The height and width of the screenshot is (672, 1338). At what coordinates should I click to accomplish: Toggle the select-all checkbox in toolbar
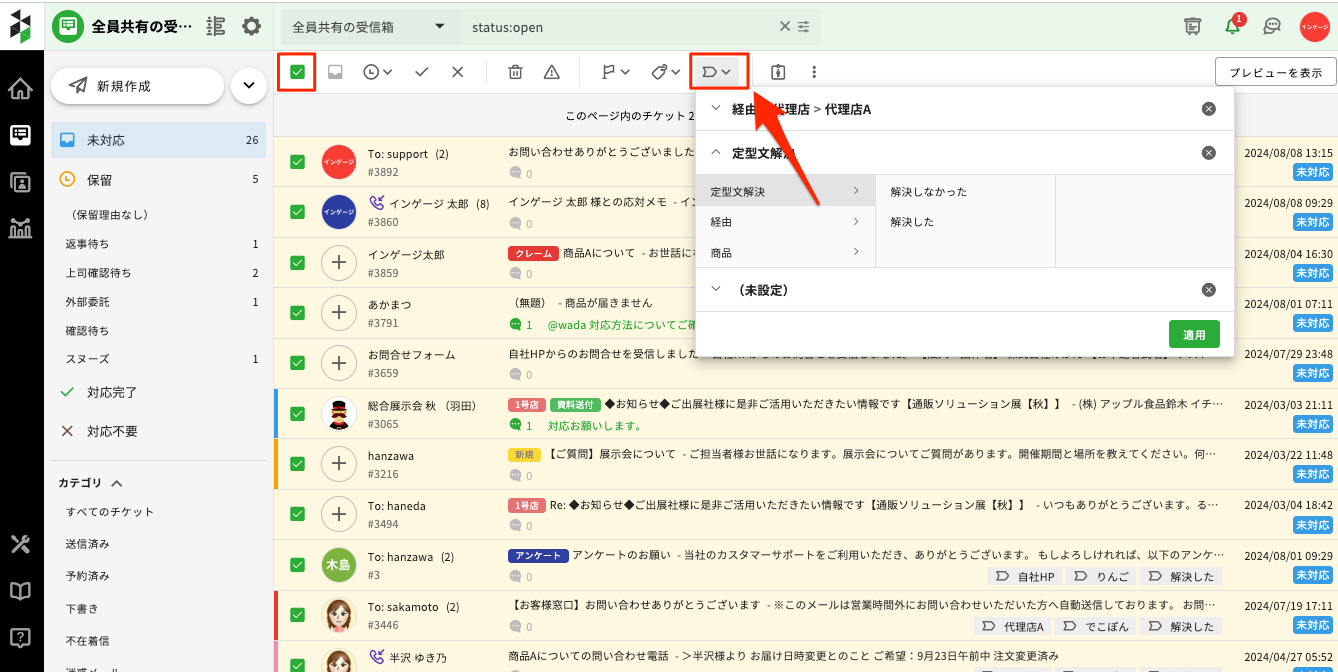point(297,72)
